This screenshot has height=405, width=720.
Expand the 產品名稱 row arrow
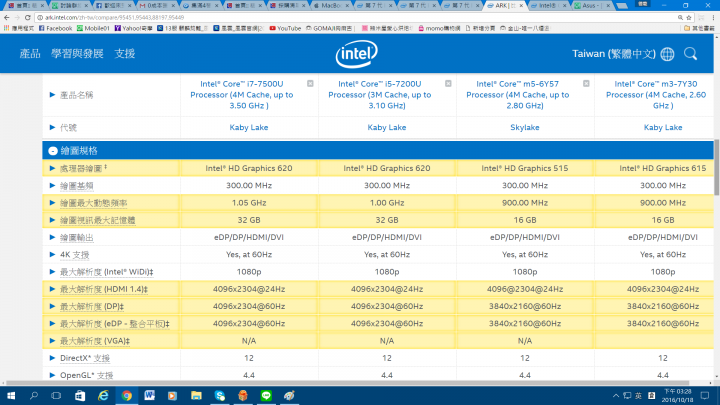pos(52,95)
